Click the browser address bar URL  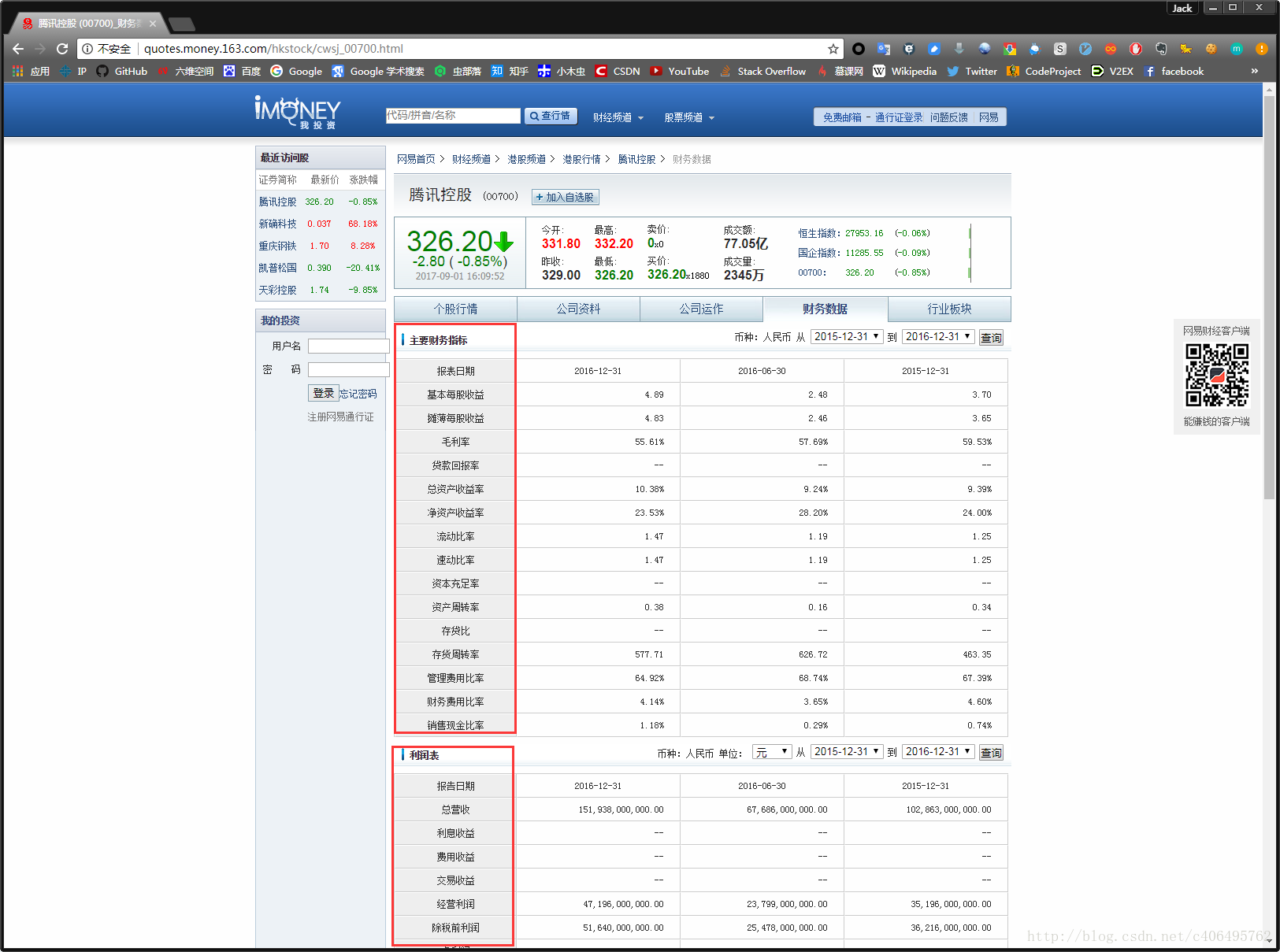point(273,49)
